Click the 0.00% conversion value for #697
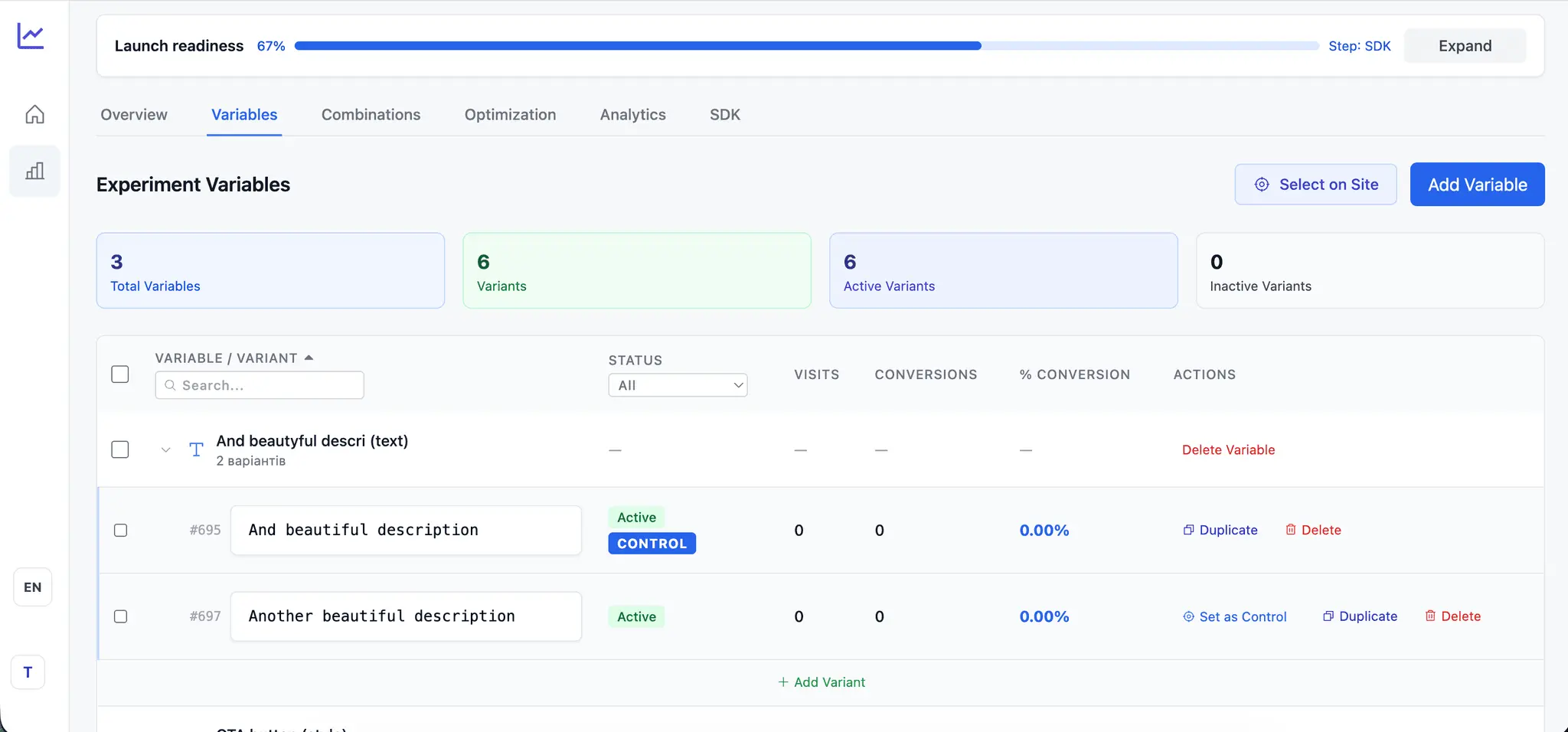The image size is (1568, 732). (x=1044, y=616)
